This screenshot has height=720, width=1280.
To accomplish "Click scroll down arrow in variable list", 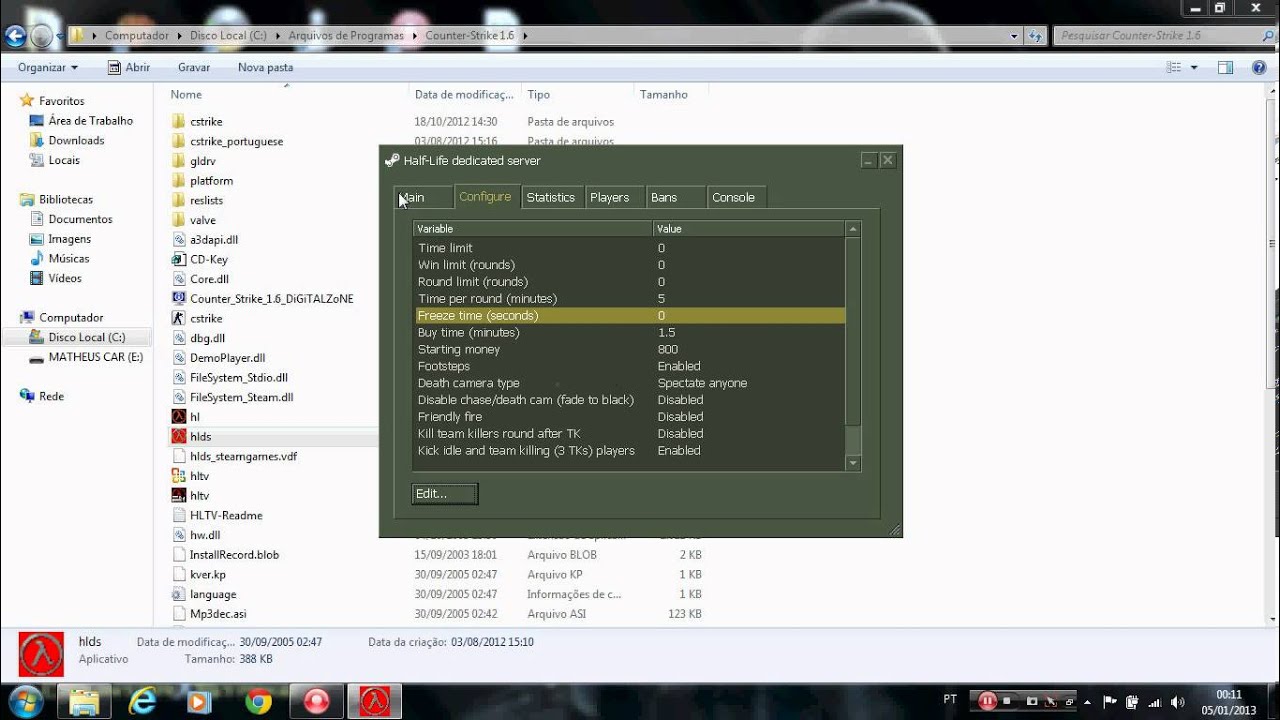I will [853, 464].
